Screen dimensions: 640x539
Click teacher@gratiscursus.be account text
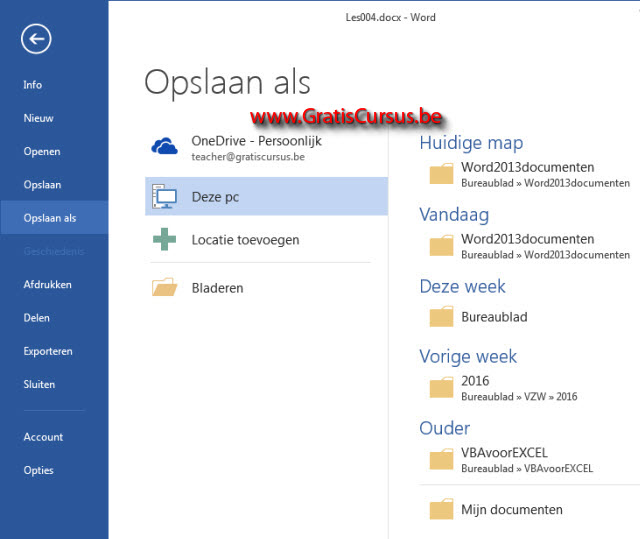click(248, 157)
